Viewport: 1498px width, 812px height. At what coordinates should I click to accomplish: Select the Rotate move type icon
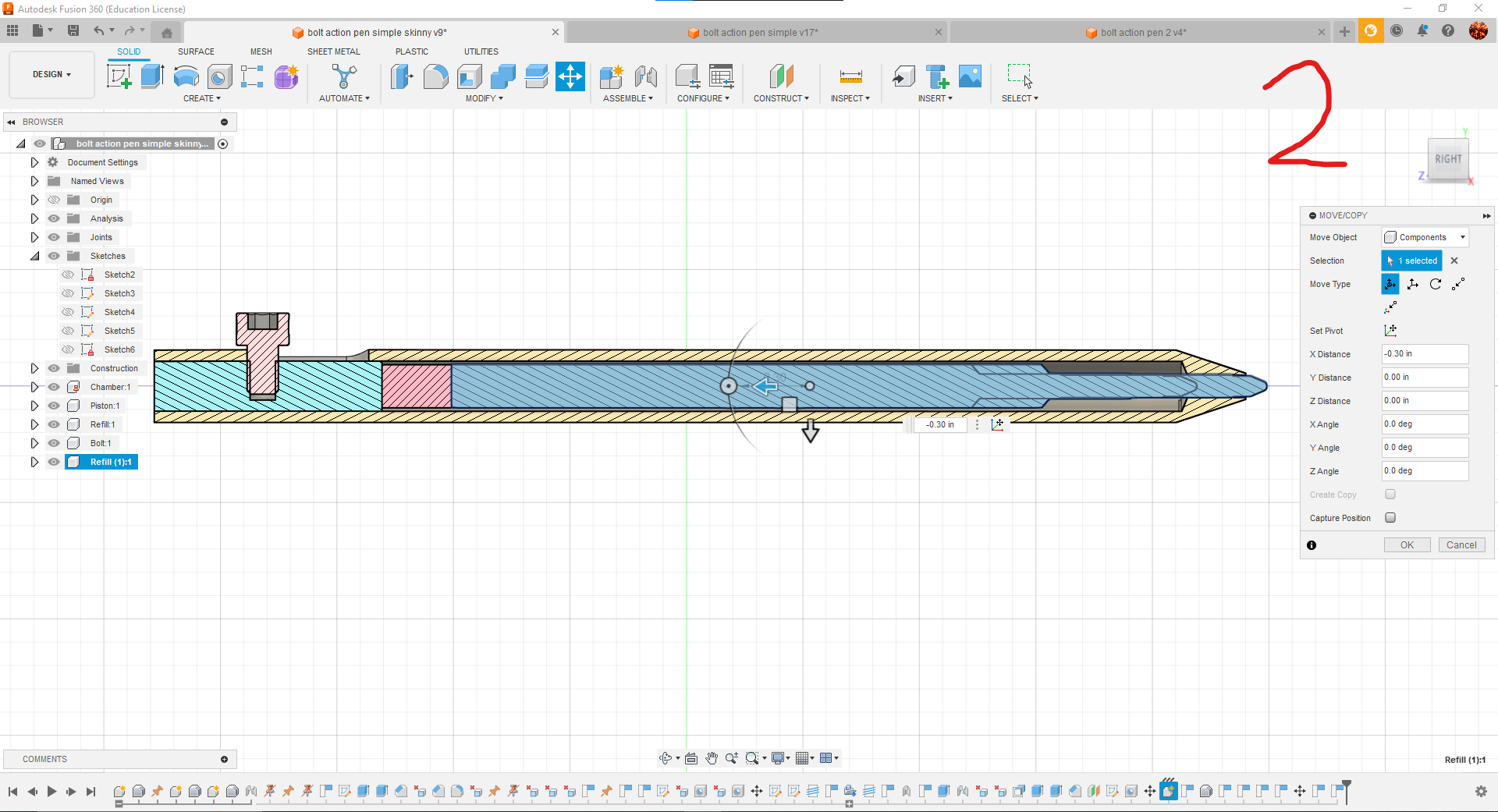click(x=1436, y=283)
